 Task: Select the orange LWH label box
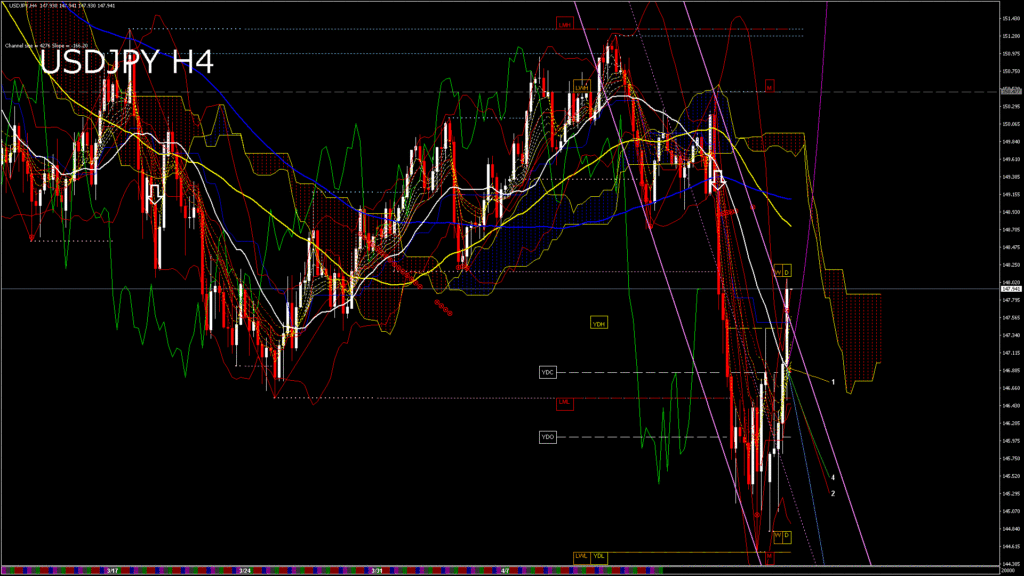pyautogui.click(x=582, y=88)
